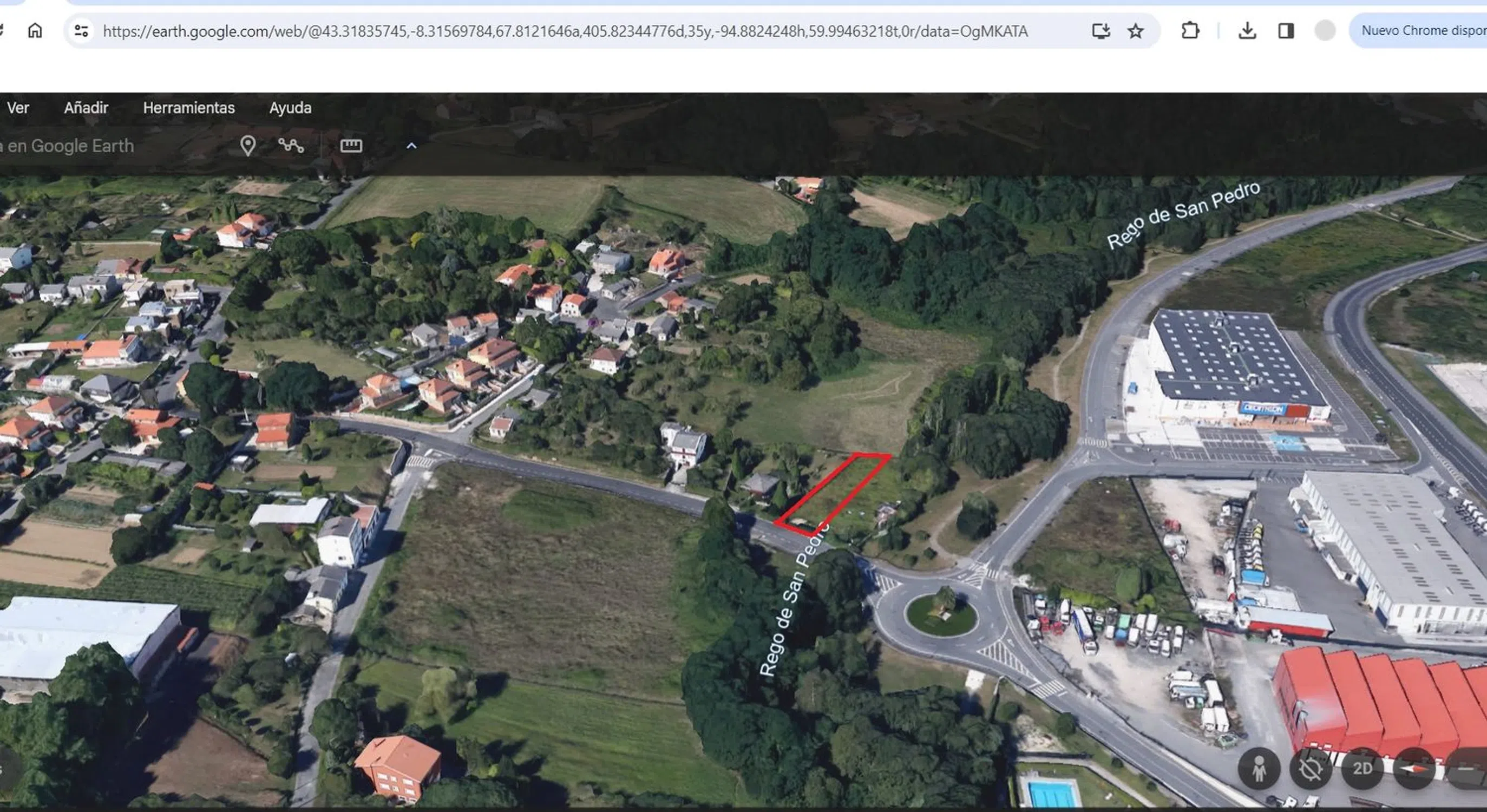Collapse the toolbar with the chevron arrow
Image resolution: width=1487 pixels, height=812 pixels.
411,146
